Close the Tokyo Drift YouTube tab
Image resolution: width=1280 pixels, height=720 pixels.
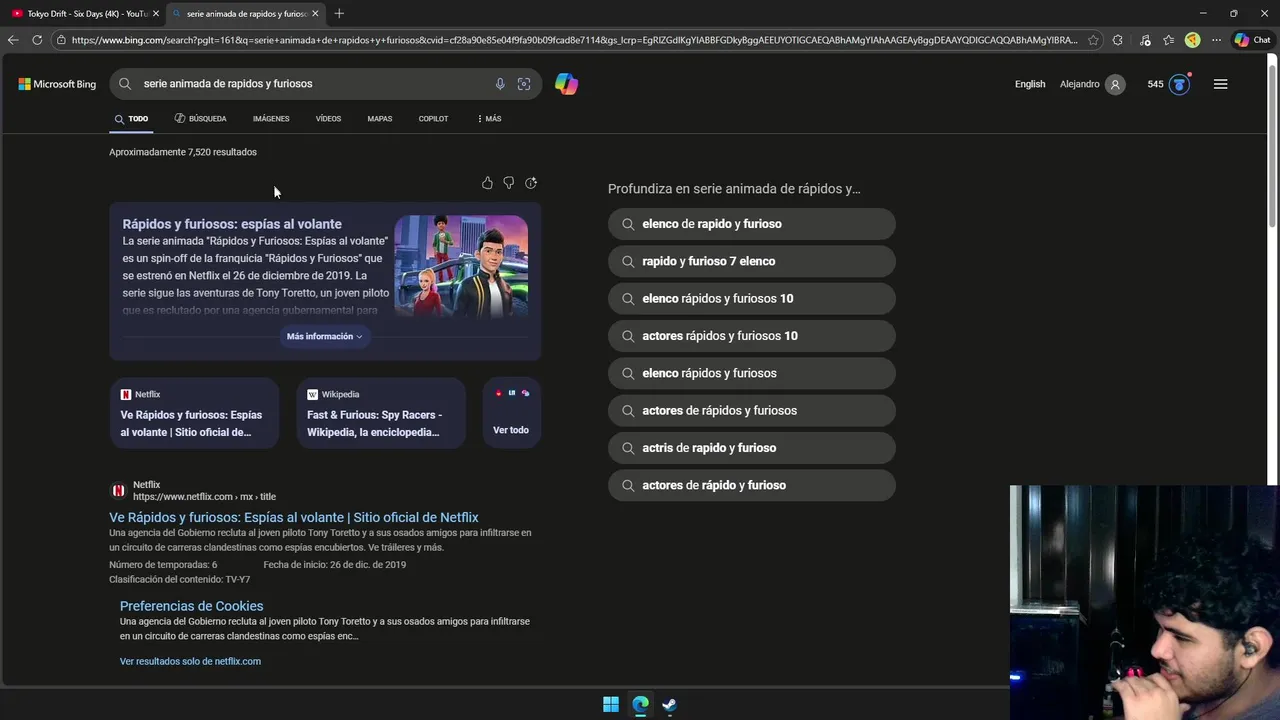[155, 14]
